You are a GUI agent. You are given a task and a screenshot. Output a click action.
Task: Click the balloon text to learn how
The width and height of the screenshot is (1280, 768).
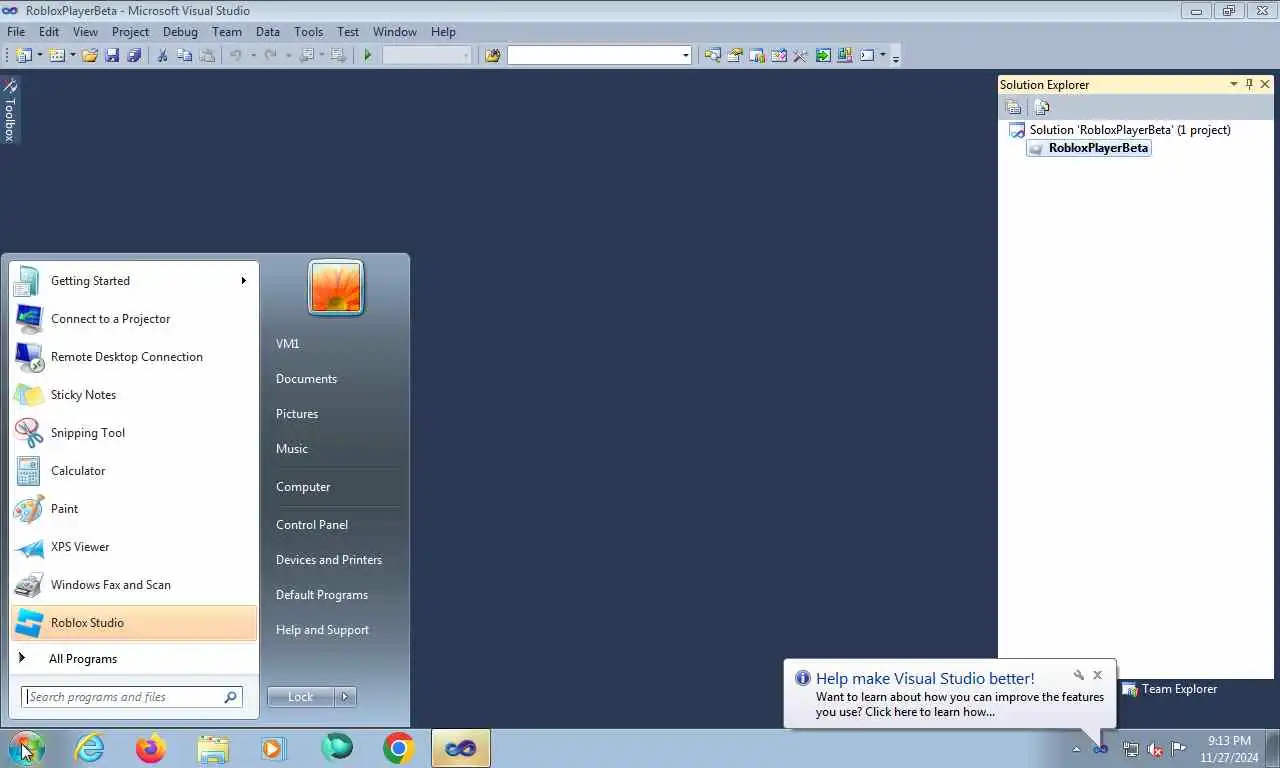click(x=960, y=704)
